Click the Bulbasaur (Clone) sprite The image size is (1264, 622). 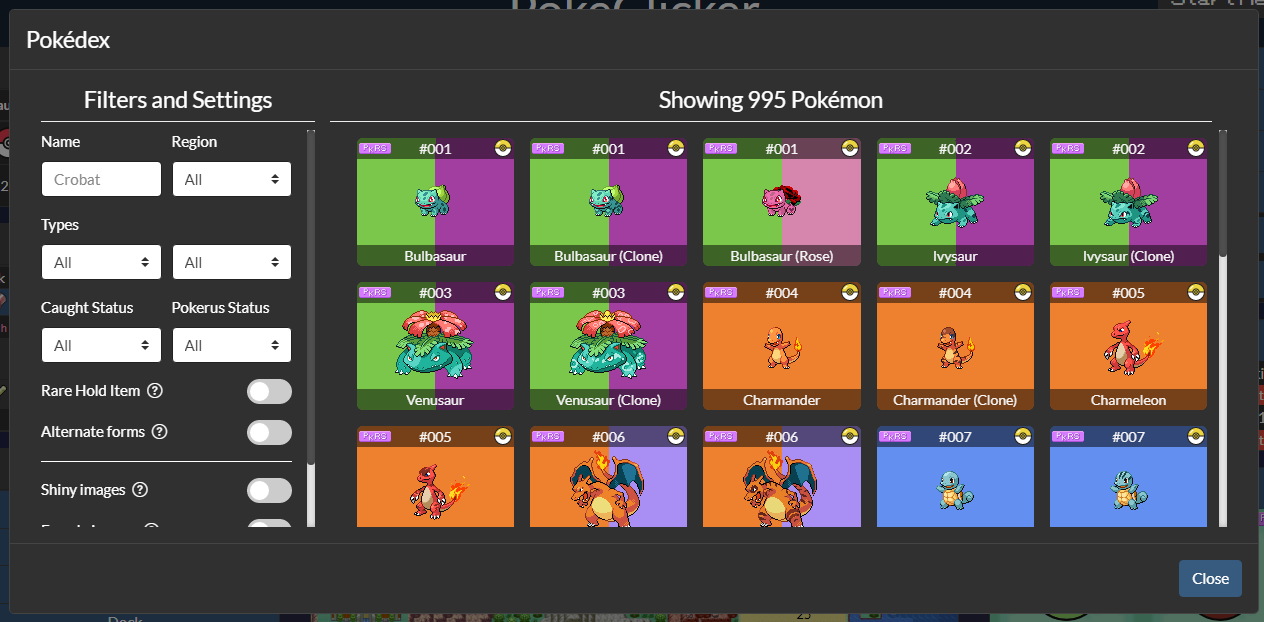(x=608, y=201)
